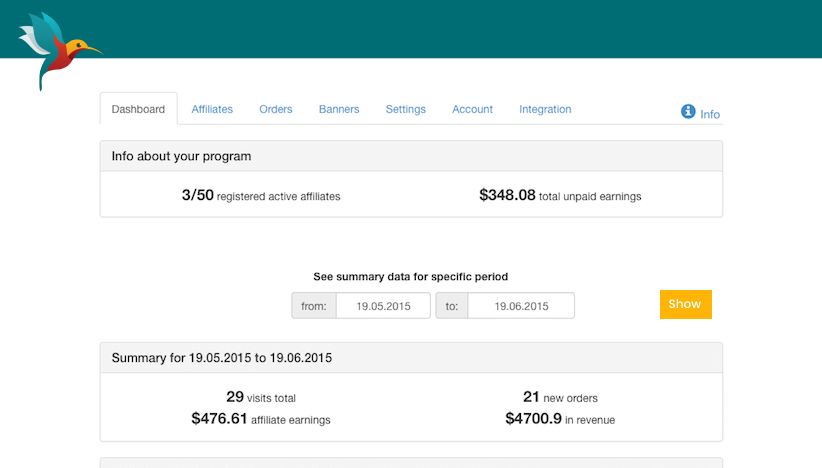Go to the Banners tab

(x=339, y=109)
